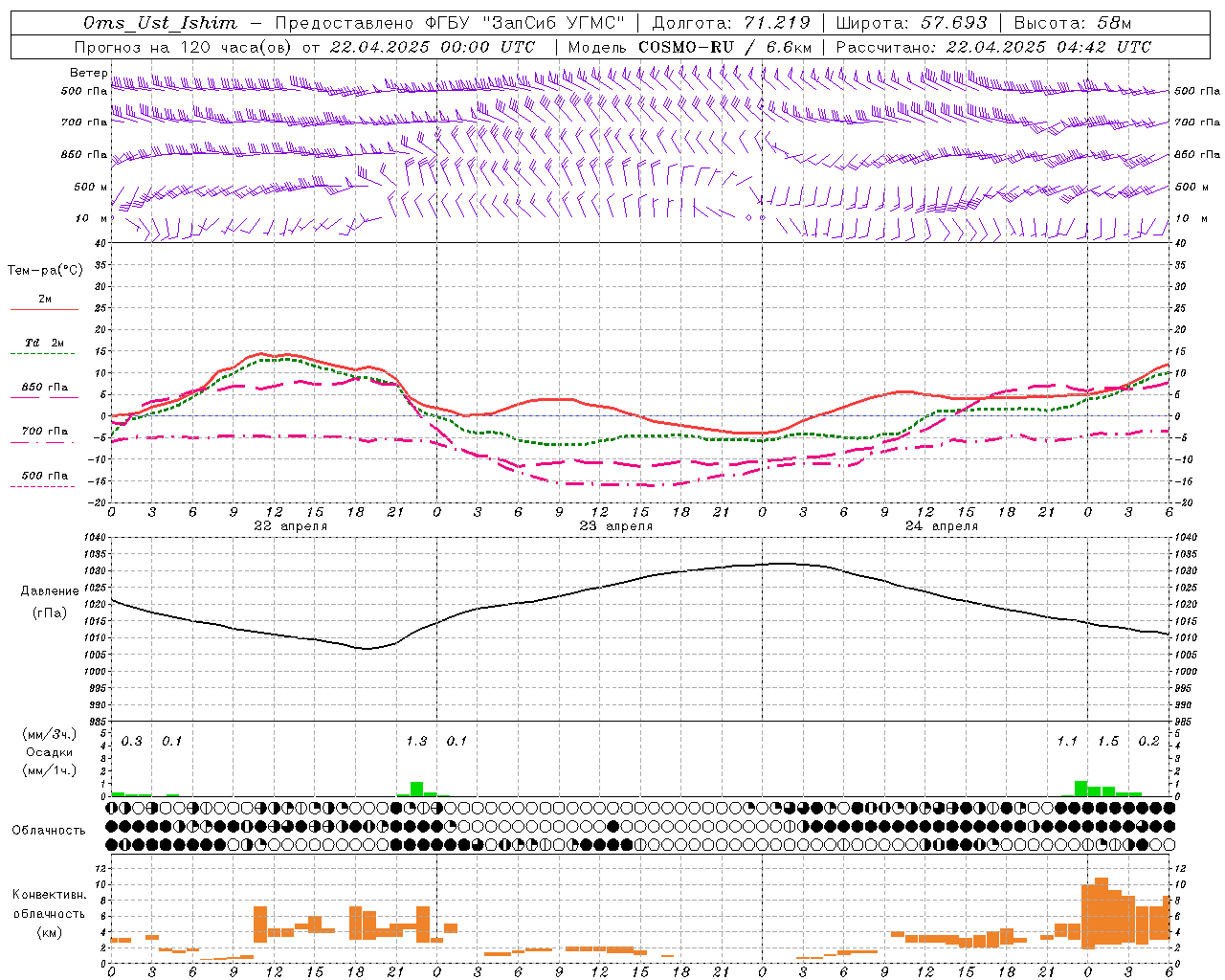Click the Ветер wind panel label
The width and height of the screenshot is (1225, 980).
click(89, 73)
